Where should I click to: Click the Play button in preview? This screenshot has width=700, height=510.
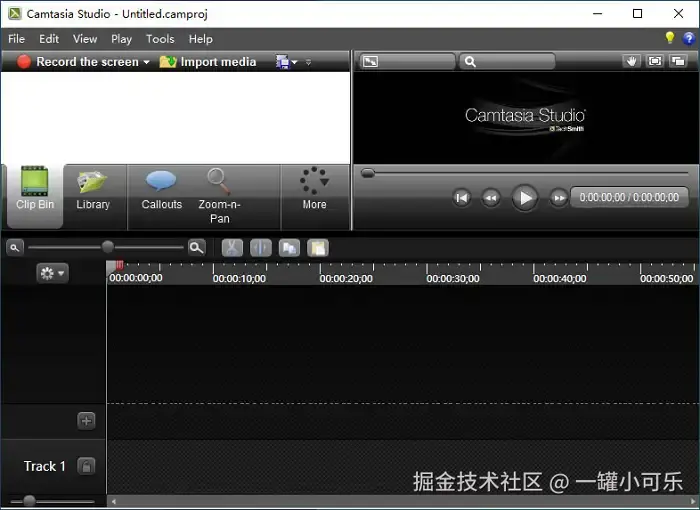524,197
